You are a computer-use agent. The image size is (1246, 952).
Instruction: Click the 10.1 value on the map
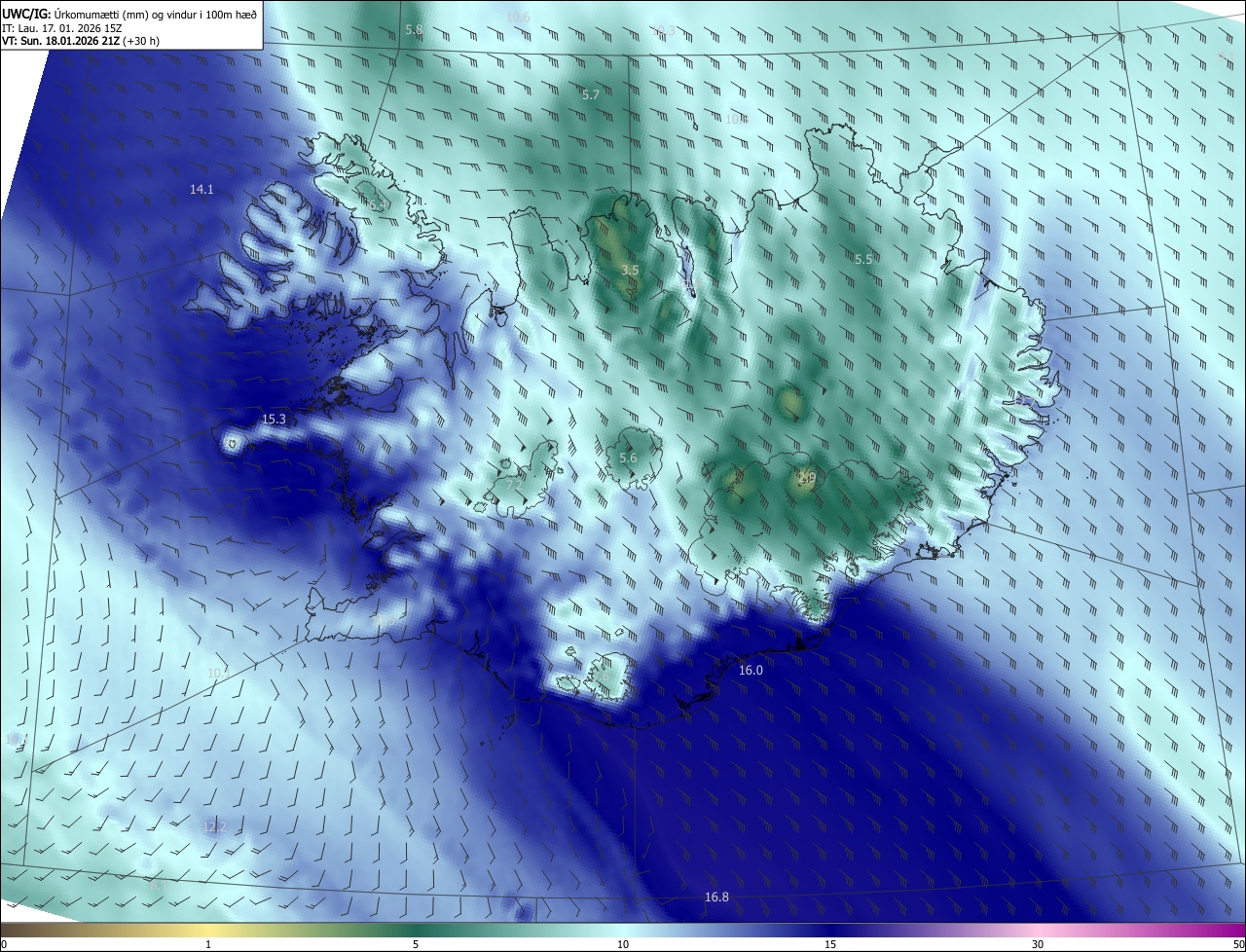click(218, 673)
